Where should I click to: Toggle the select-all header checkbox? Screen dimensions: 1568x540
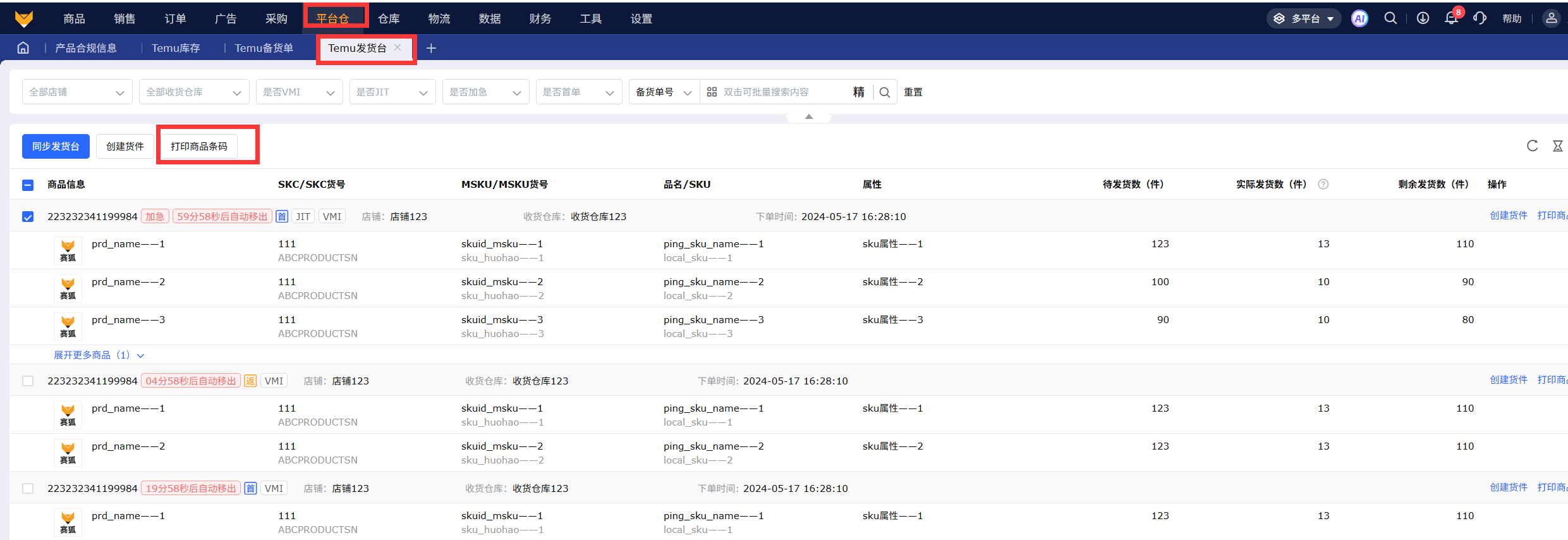tap(28, 185)
